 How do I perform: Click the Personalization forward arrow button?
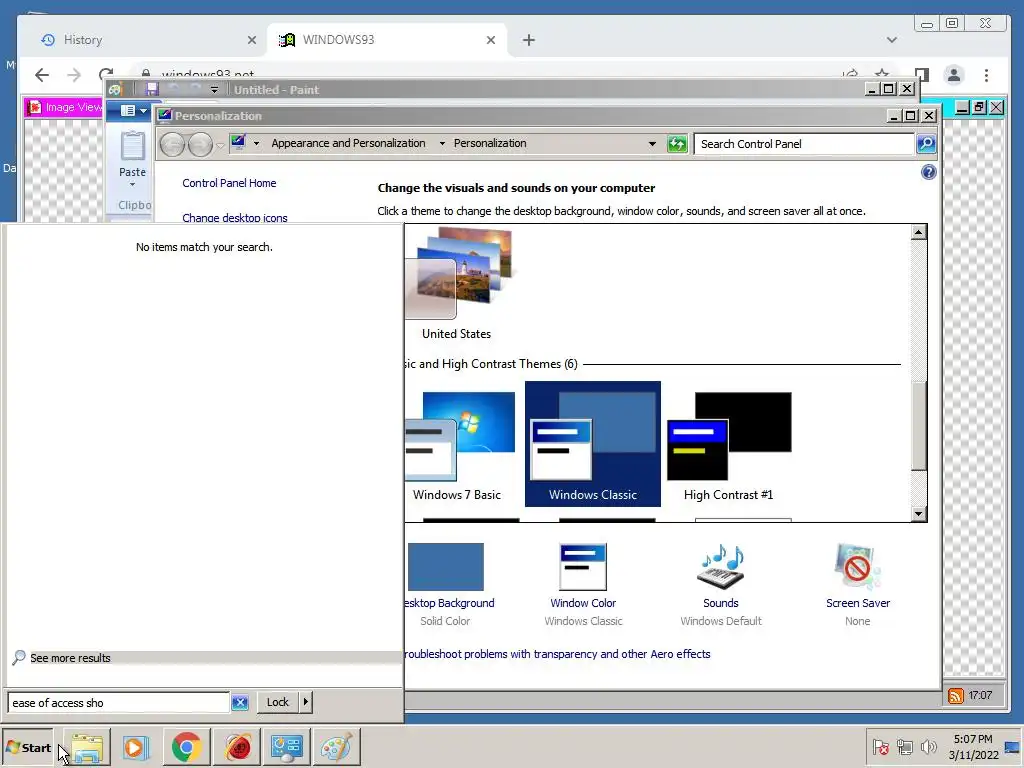point(200,144)
